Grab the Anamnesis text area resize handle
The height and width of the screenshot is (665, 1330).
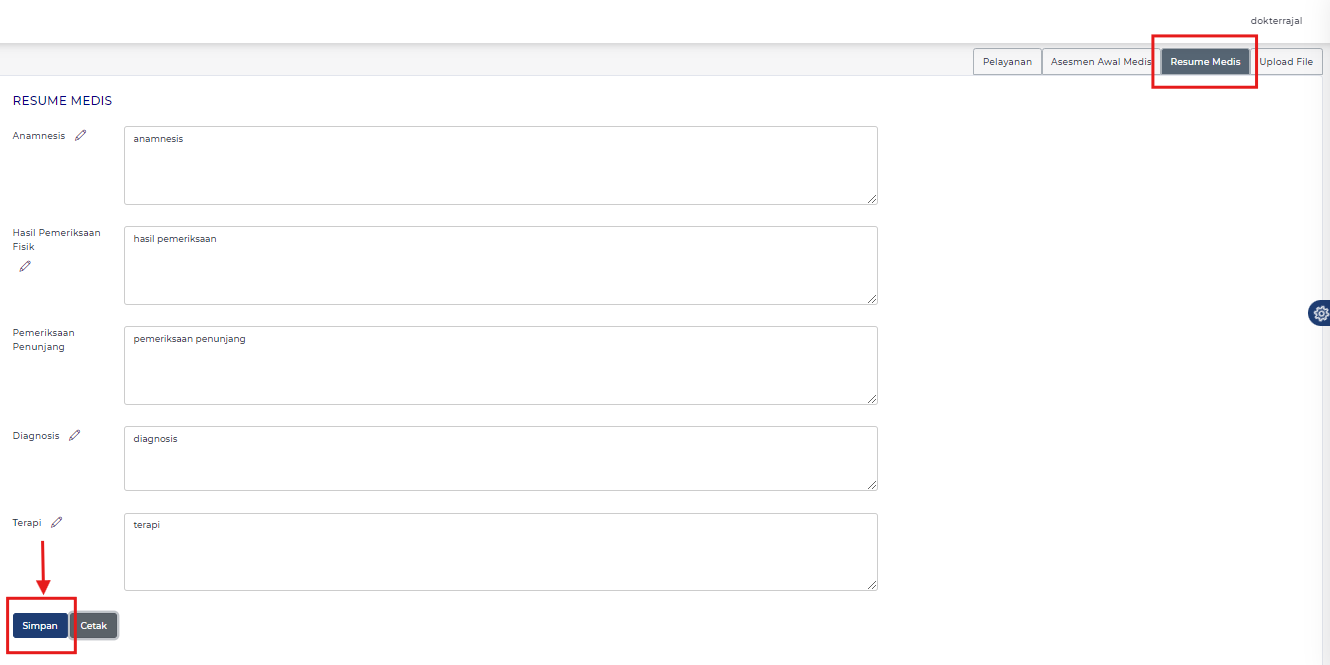pyautogui.click(x=872, y=199)
